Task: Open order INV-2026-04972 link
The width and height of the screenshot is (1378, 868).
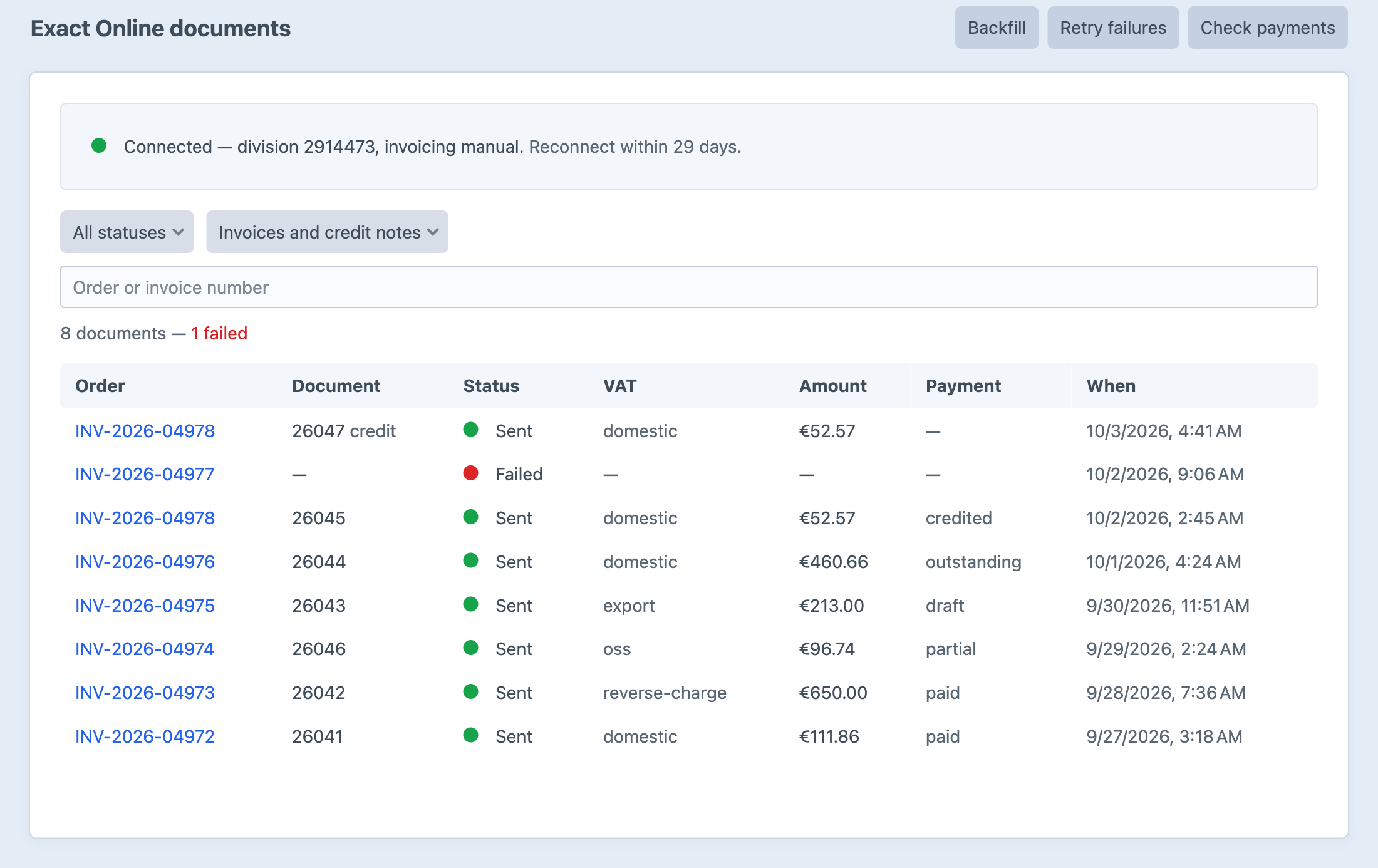Action: (145, 736)
